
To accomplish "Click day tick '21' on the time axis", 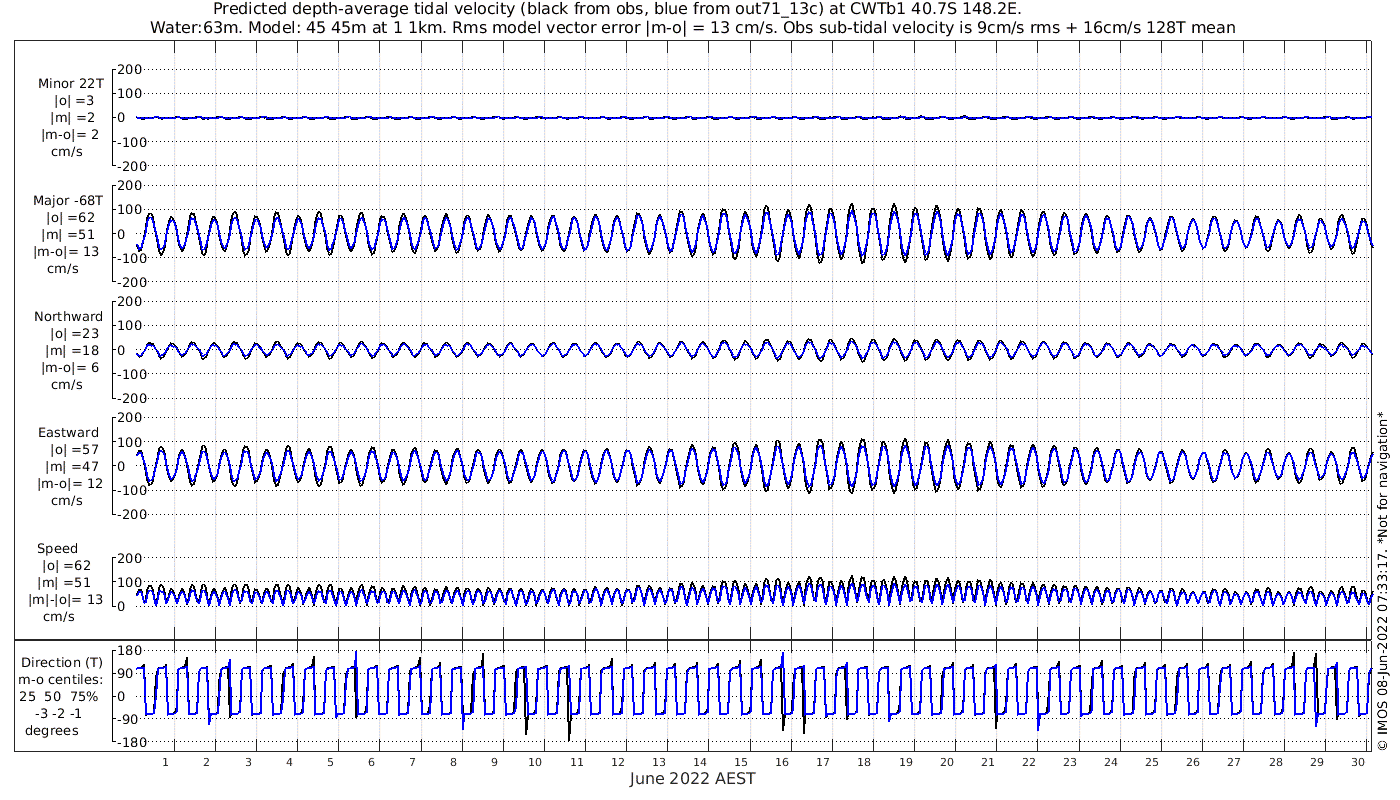I will [988, 762].
